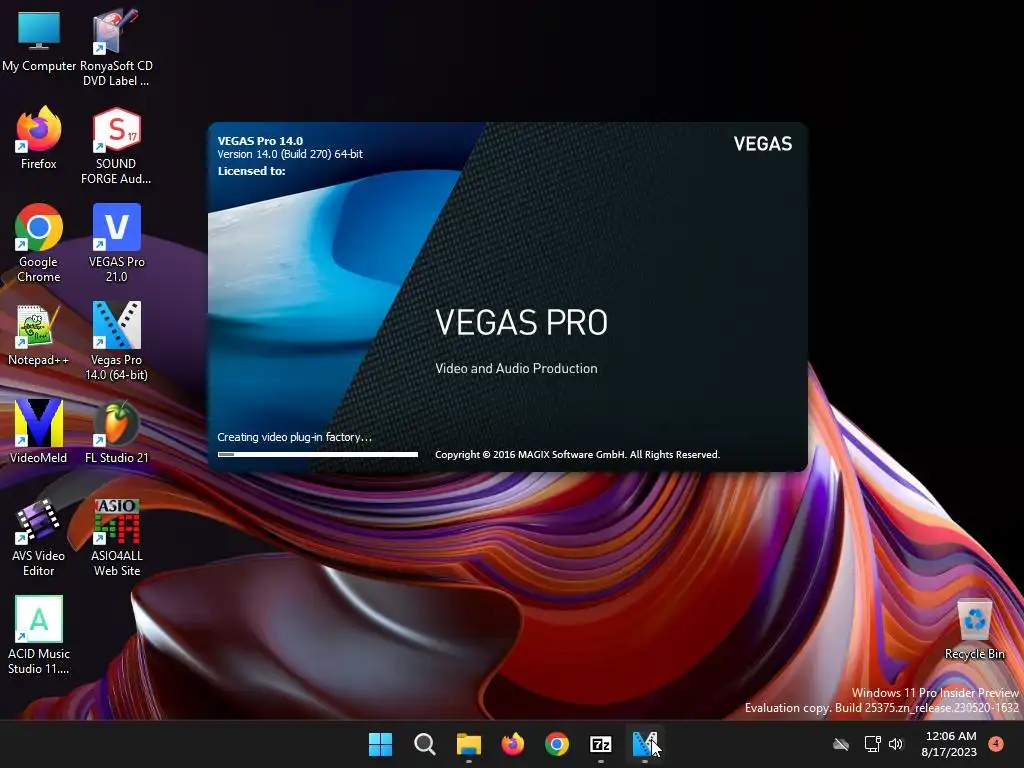Select the Recycle Bin icon
This screenshot has width=1024, height=768.
pyautogui.click(x=974, y=630)
